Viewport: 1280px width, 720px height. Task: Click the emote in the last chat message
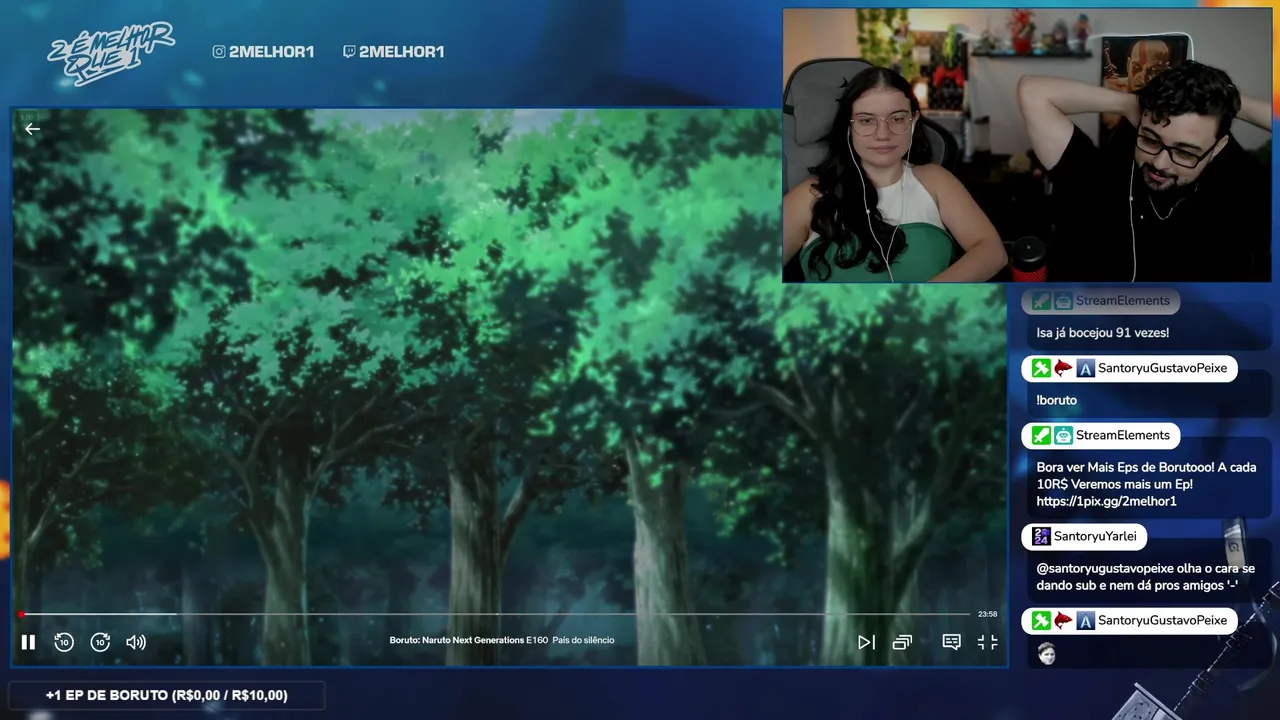(1046, 654)
